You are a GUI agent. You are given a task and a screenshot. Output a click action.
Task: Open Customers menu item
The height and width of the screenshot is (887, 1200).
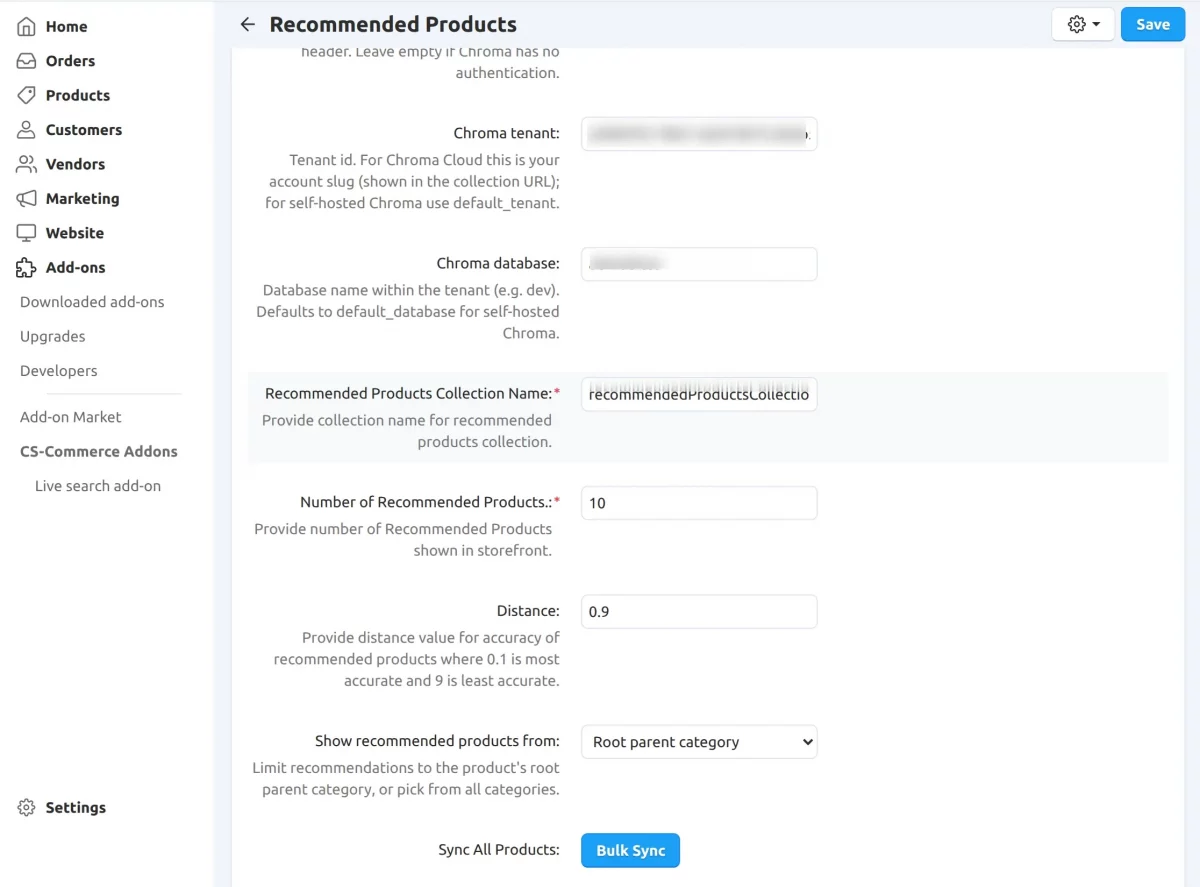(84, 130)
